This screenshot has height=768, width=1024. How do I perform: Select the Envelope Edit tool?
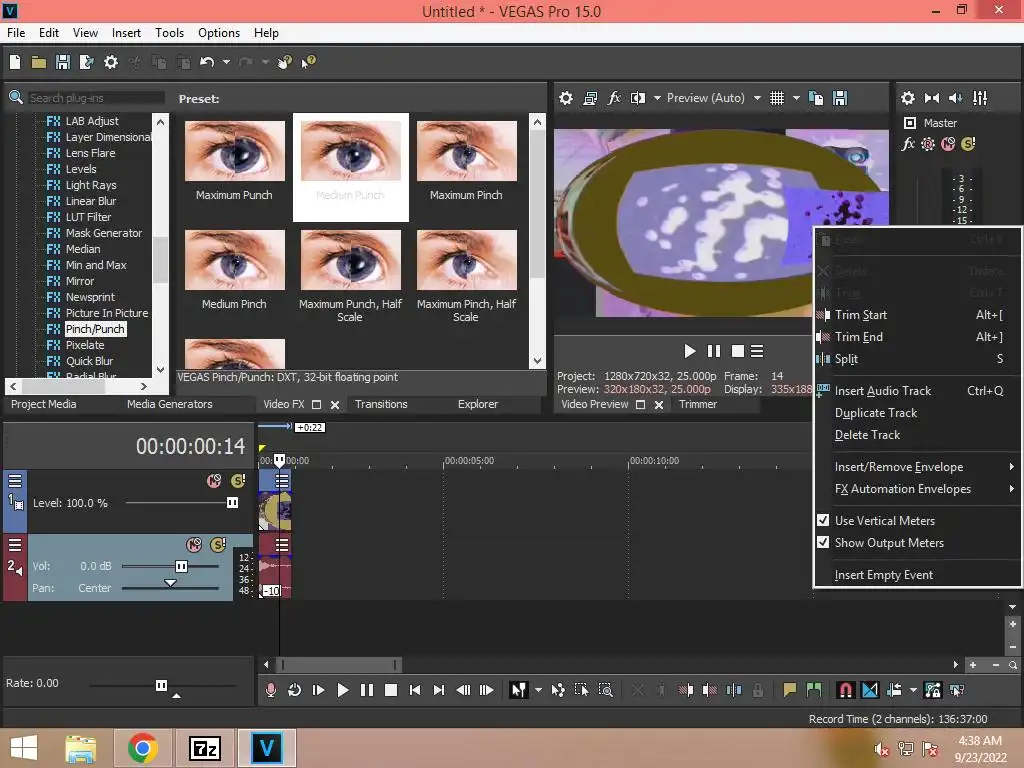pyautogui.click(x=558, y=690)
